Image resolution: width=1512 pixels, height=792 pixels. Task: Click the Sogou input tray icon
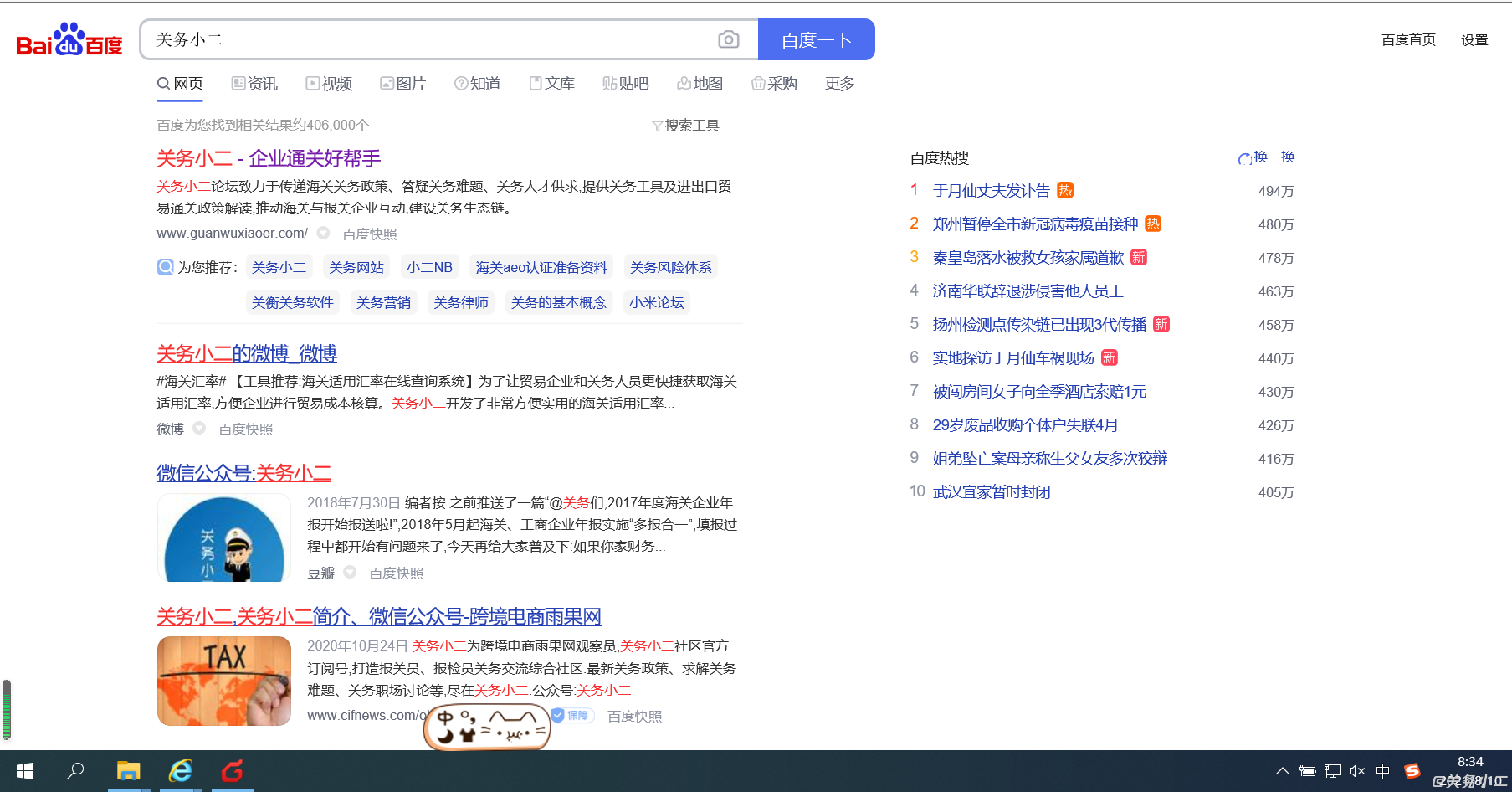point(1412,771)
